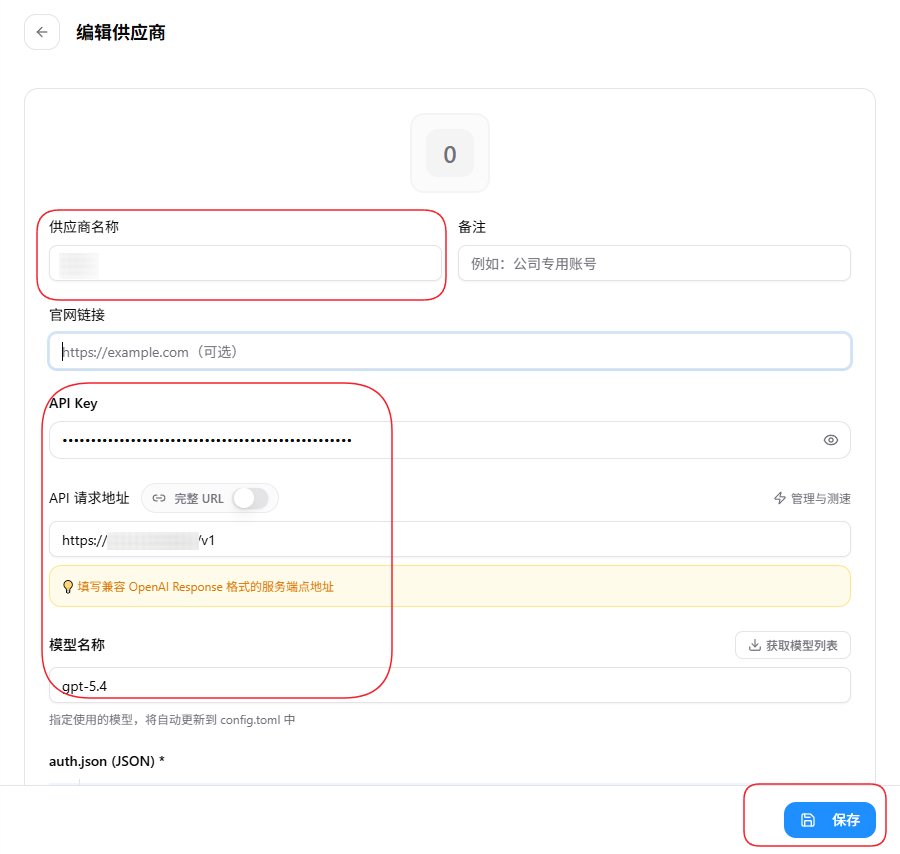The image size is (900, 854).
Task: Click the 官网链接 URL input field
Action: [x=450, y=352]
